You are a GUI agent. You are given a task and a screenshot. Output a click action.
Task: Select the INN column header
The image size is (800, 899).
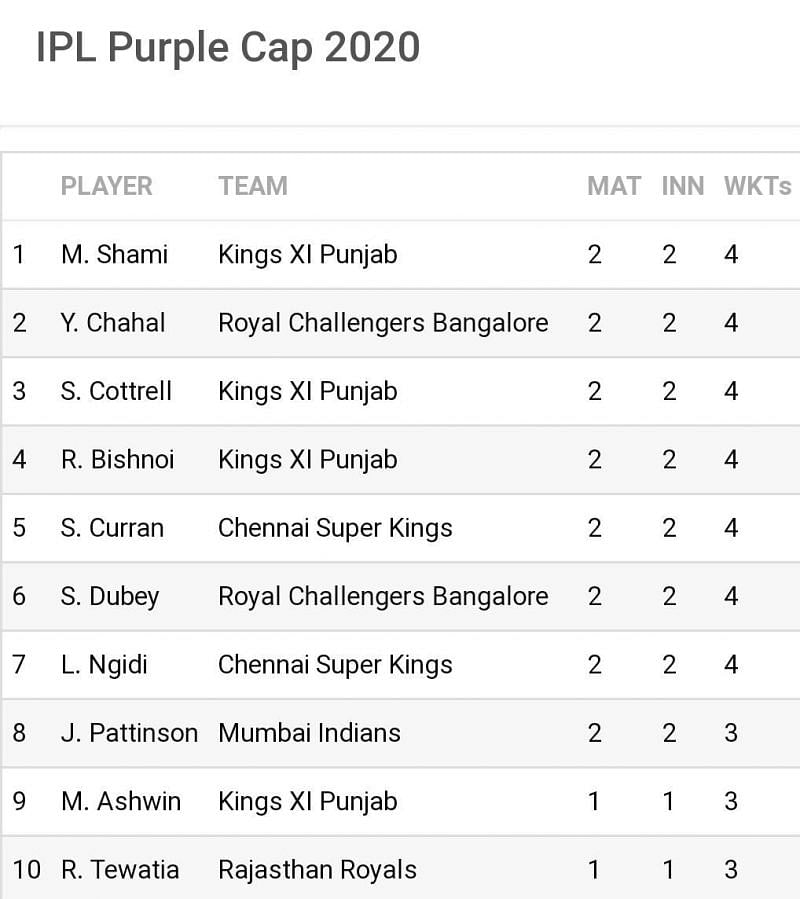(x=682, y=186)
